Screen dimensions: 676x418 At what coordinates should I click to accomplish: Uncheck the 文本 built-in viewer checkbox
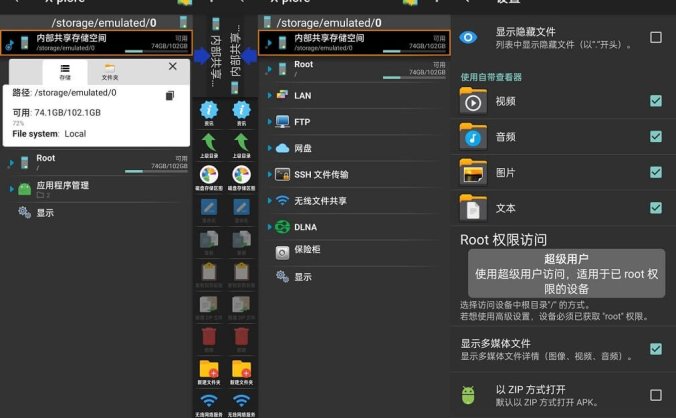tap(656, 208)
